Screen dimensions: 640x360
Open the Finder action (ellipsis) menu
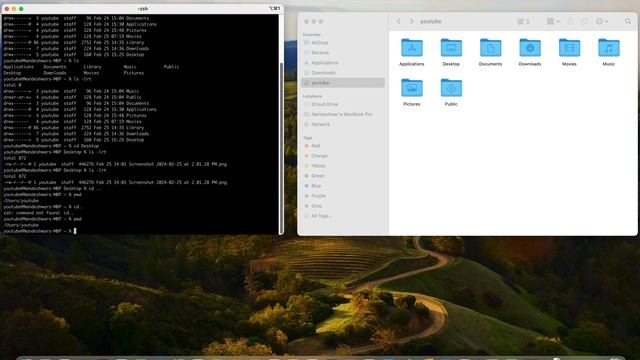tap(602, 21)
